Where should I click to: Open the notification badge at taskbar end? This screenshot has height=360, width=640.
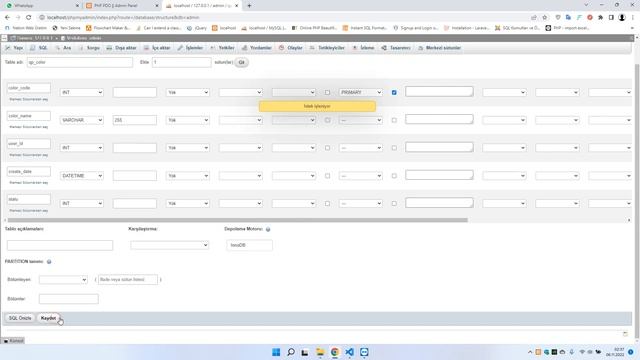click(x=631, y=352)
